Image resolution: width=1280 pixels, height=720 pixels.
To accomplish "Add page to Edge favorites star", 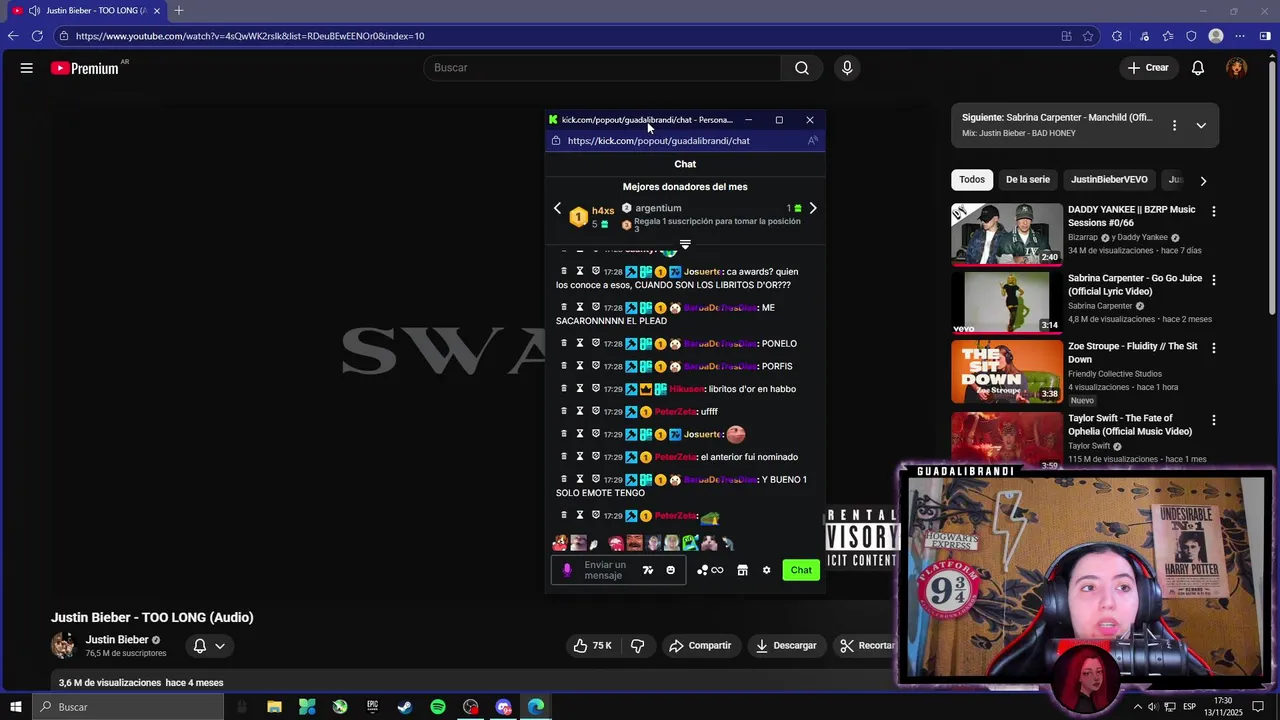I will (x=1089, y=36).
